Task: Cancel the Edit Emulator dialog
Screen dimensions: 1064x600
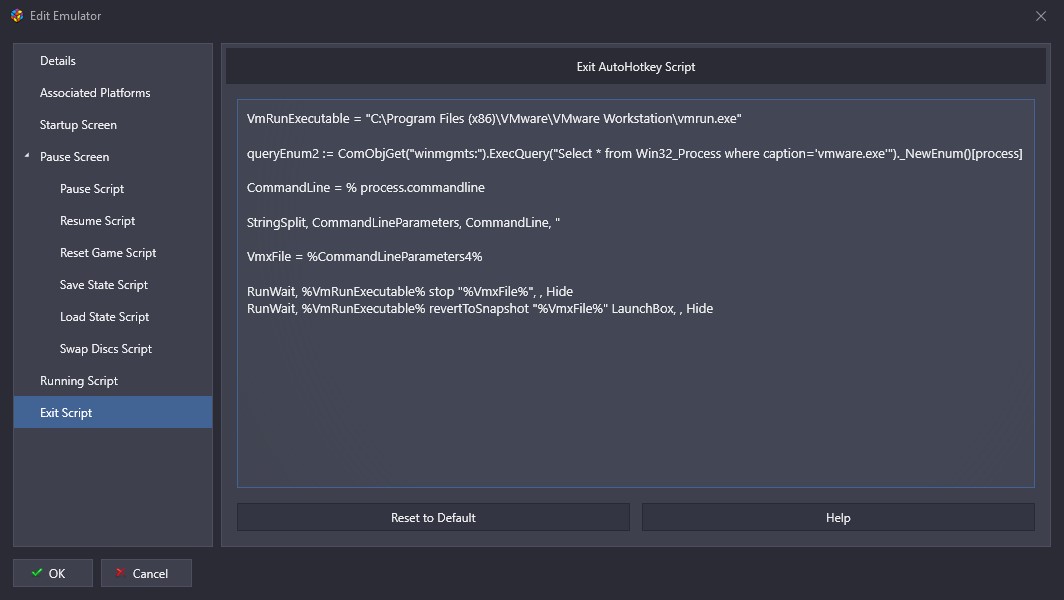Action: (146, 573)
